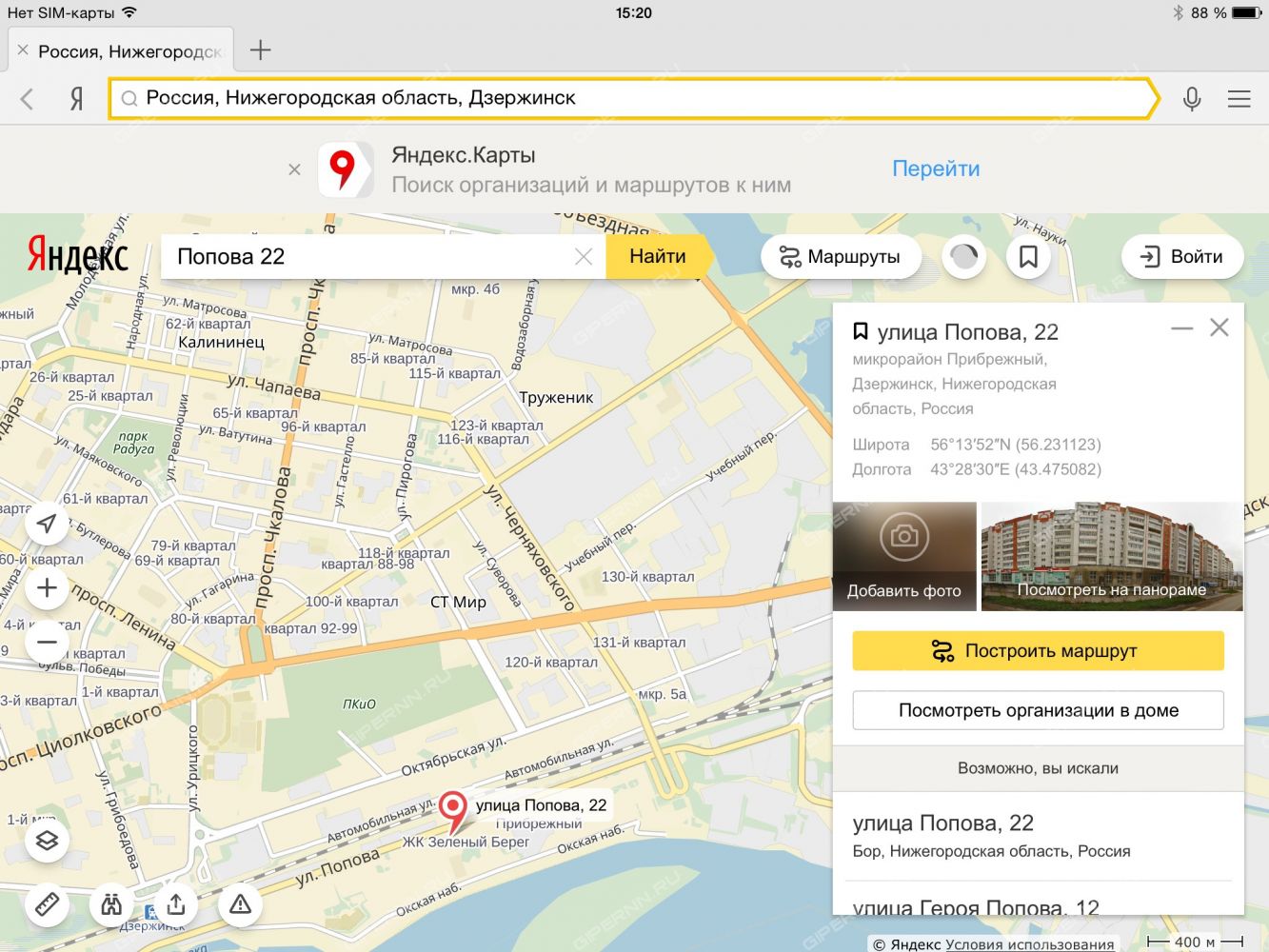Activate the ruler distance tool
The image size is (1269, 952).
pos(47,904)
